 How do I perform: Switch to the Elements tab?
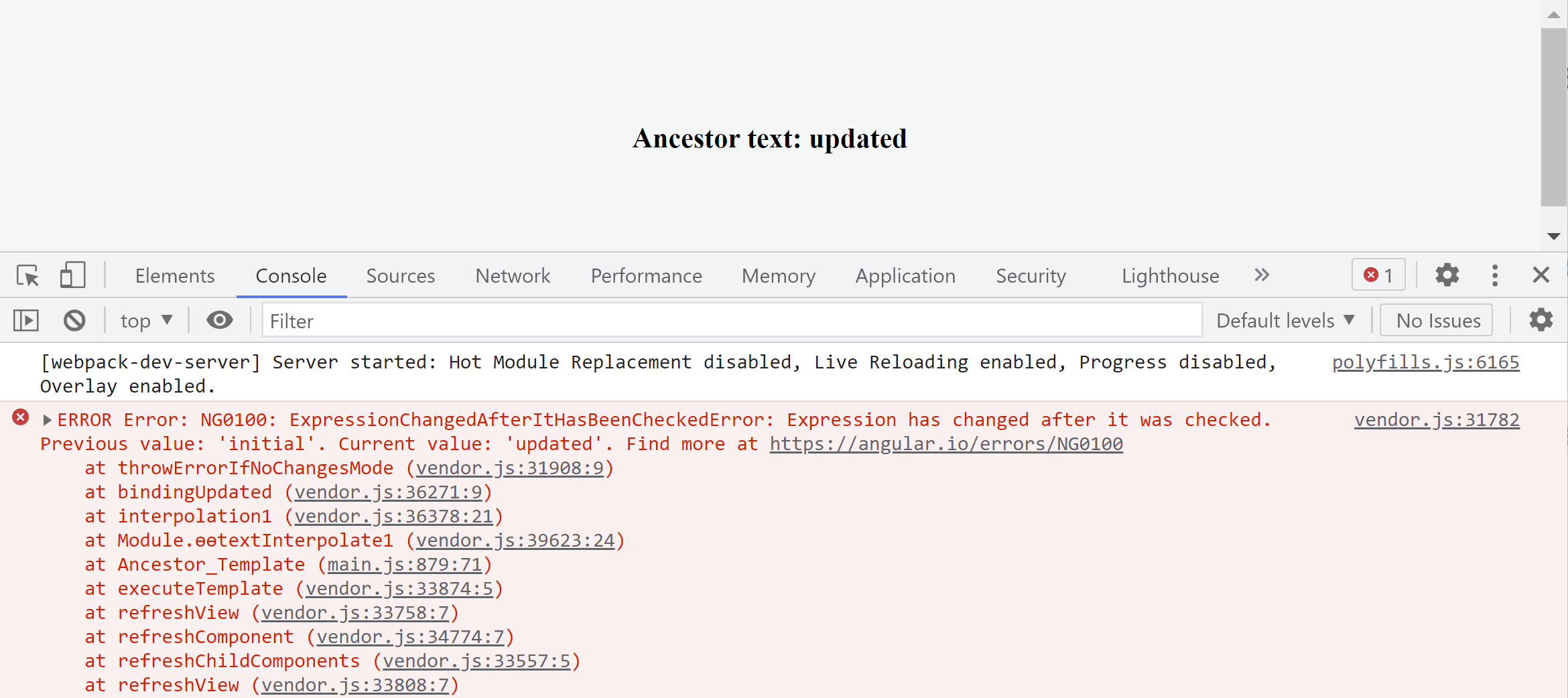(x=174, y=276)
